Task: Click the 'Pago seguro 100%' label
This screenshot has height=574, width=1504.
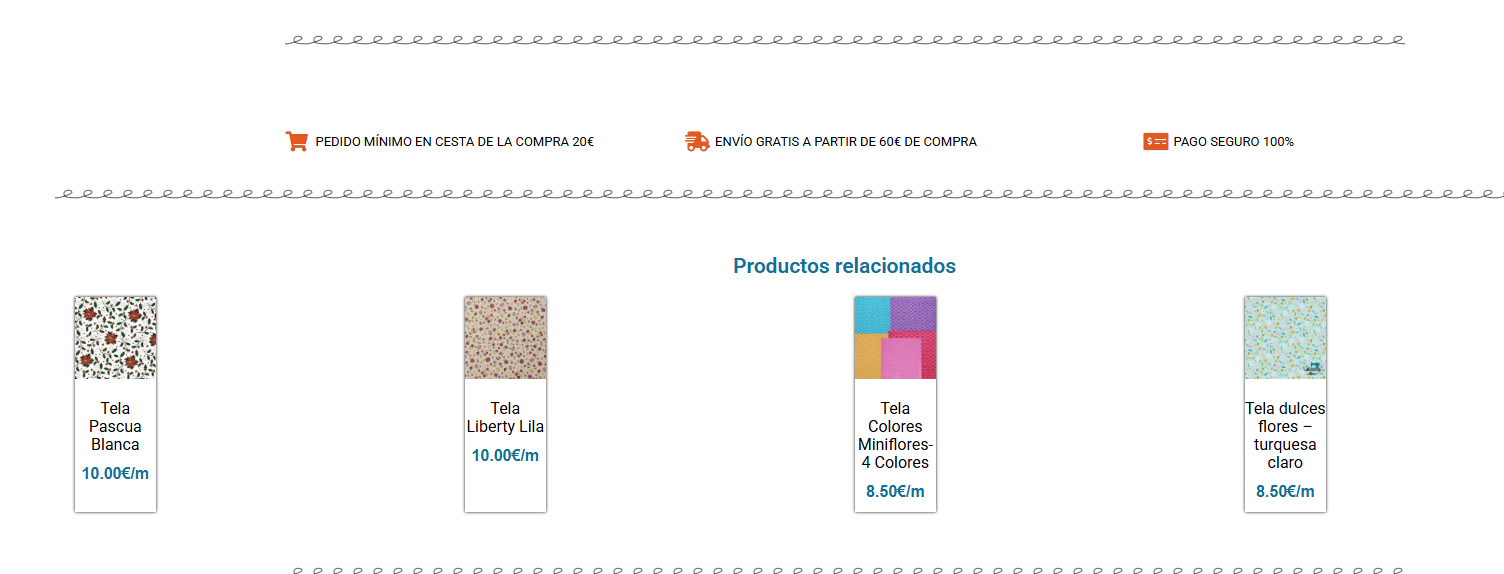Action: pos(1233,142)
